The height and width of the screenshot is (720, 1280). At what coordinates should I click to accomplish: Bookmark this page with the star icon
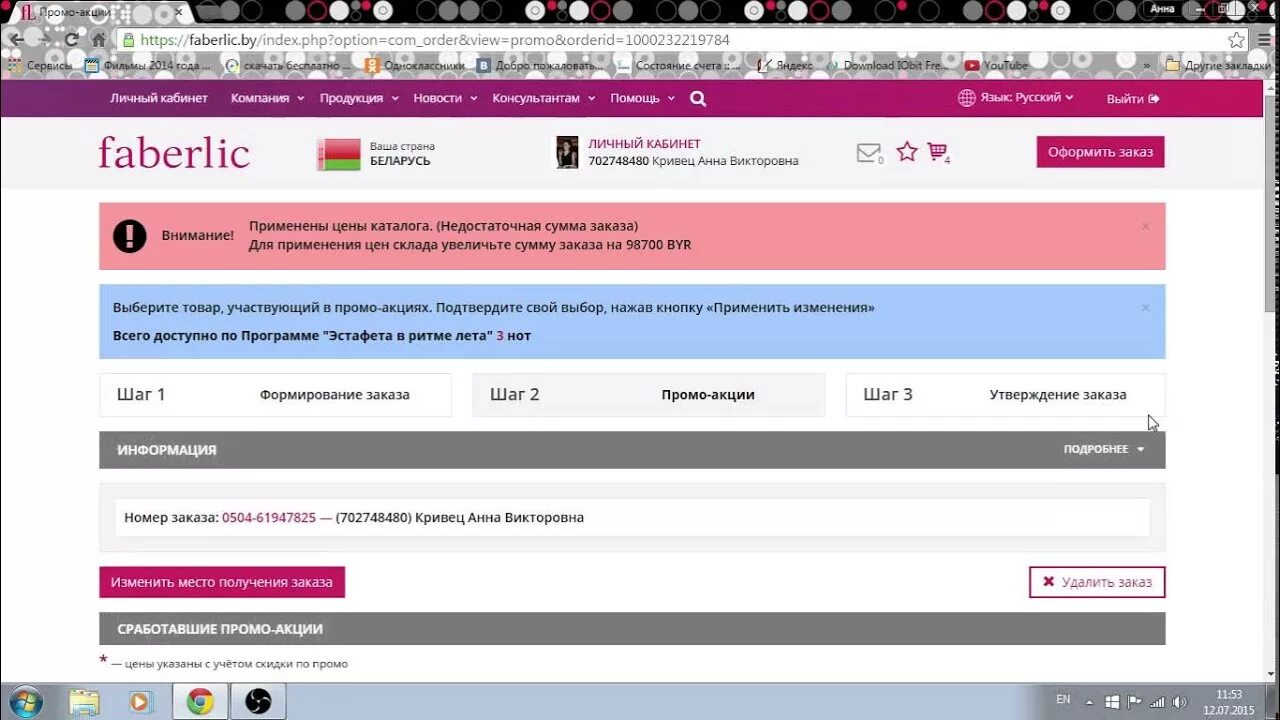pyautogui.click(x=1237, y=40)
